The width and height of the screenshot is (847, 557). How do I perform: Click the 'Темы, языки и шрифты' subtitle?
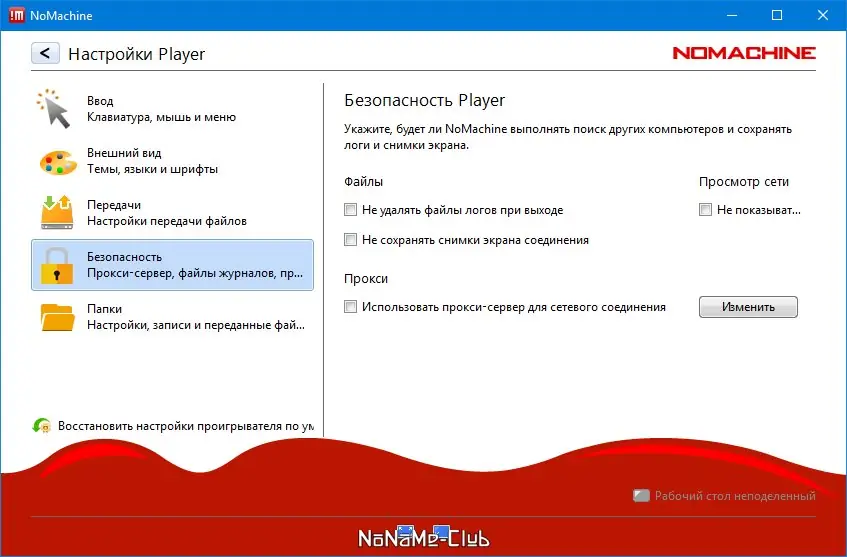click(152, 169)
